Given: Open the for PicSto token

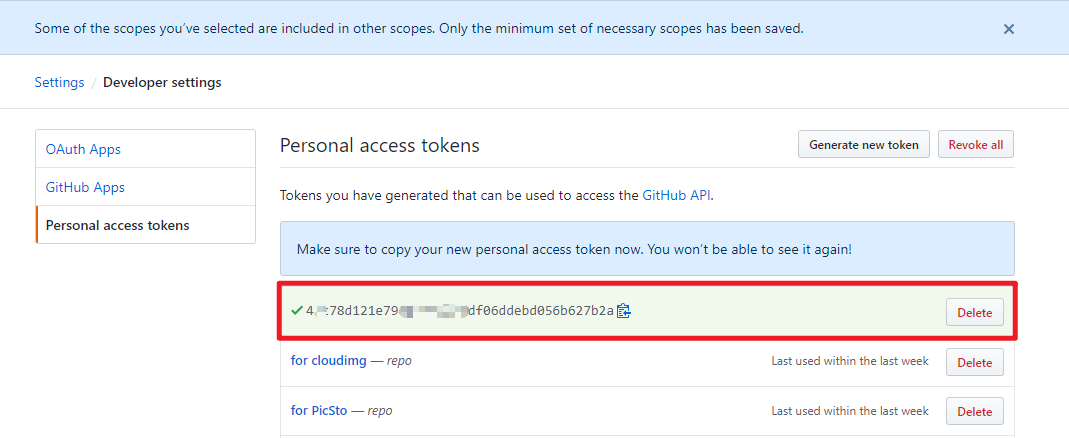Looking at the screenshot, I should tap(319, 411).
